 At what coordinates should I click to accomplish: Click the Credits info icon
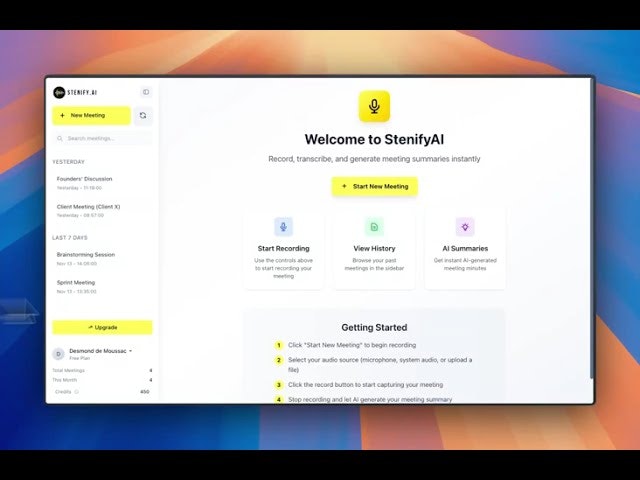tap(76, 391)
